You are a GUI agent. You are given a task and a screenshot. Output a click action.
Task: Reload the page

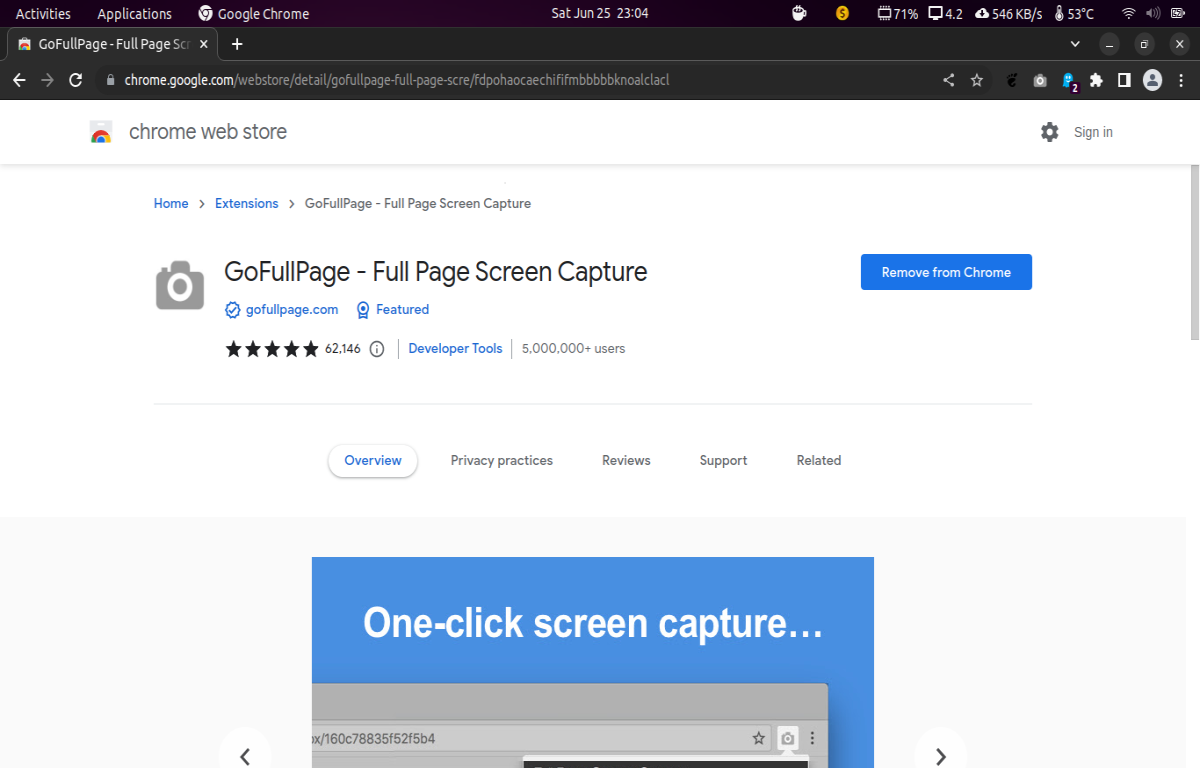(75, 80)
